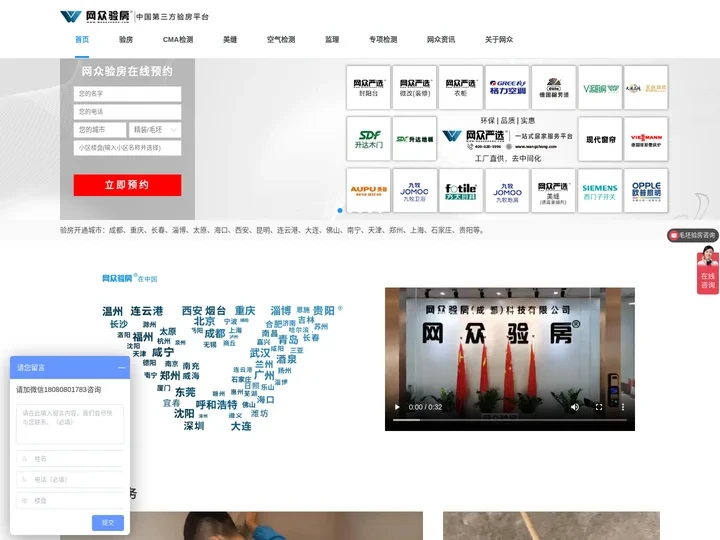Select 空气检测 in the navigation bar
720x540 pixels.
pyautogui.click(x=281, y=39)
